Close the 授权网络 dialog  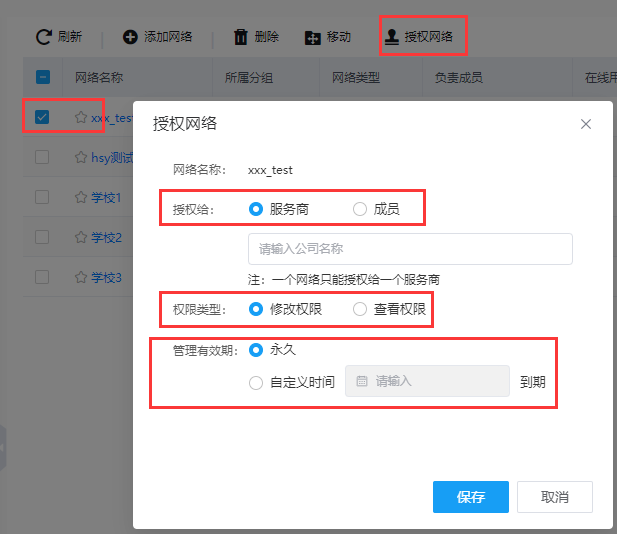coord(586,124)
